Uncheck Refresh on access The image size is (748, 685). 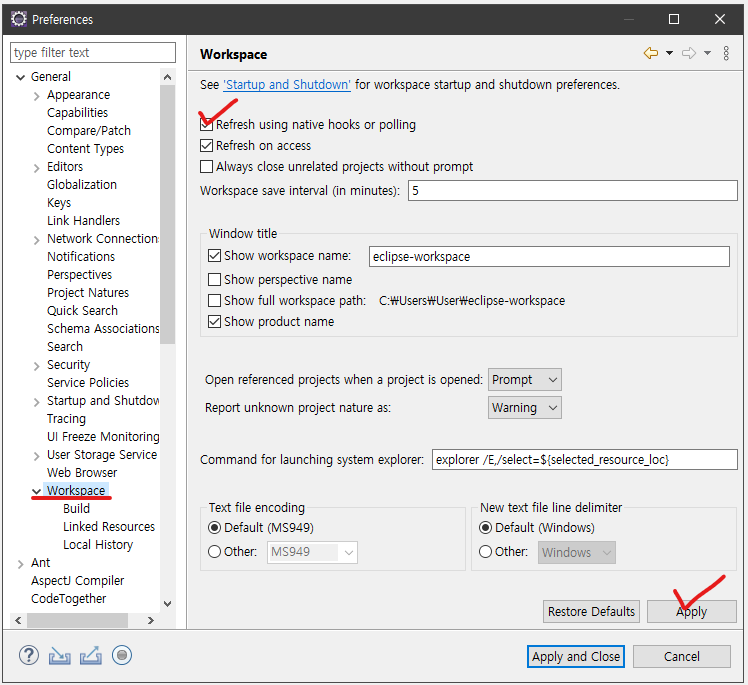[x=207, y=145]
